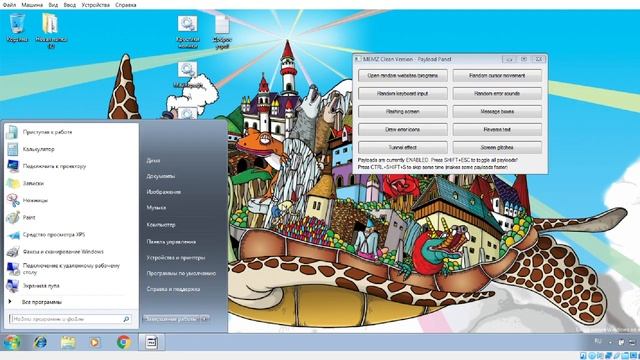This screenshot has height=360, width=640.
Task: Select the MEMZ app taskbar button
Action: tap(151, 342)
